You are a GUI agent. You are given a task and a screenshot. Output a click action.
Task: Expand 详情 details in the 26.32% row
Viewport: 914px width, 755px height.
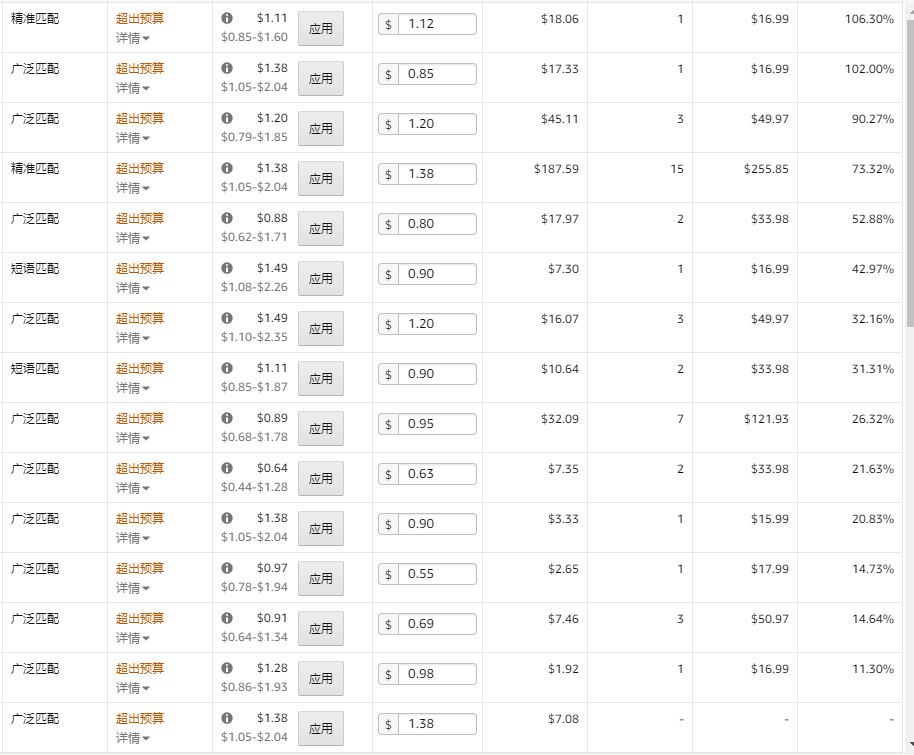click(x=132, y=438)
